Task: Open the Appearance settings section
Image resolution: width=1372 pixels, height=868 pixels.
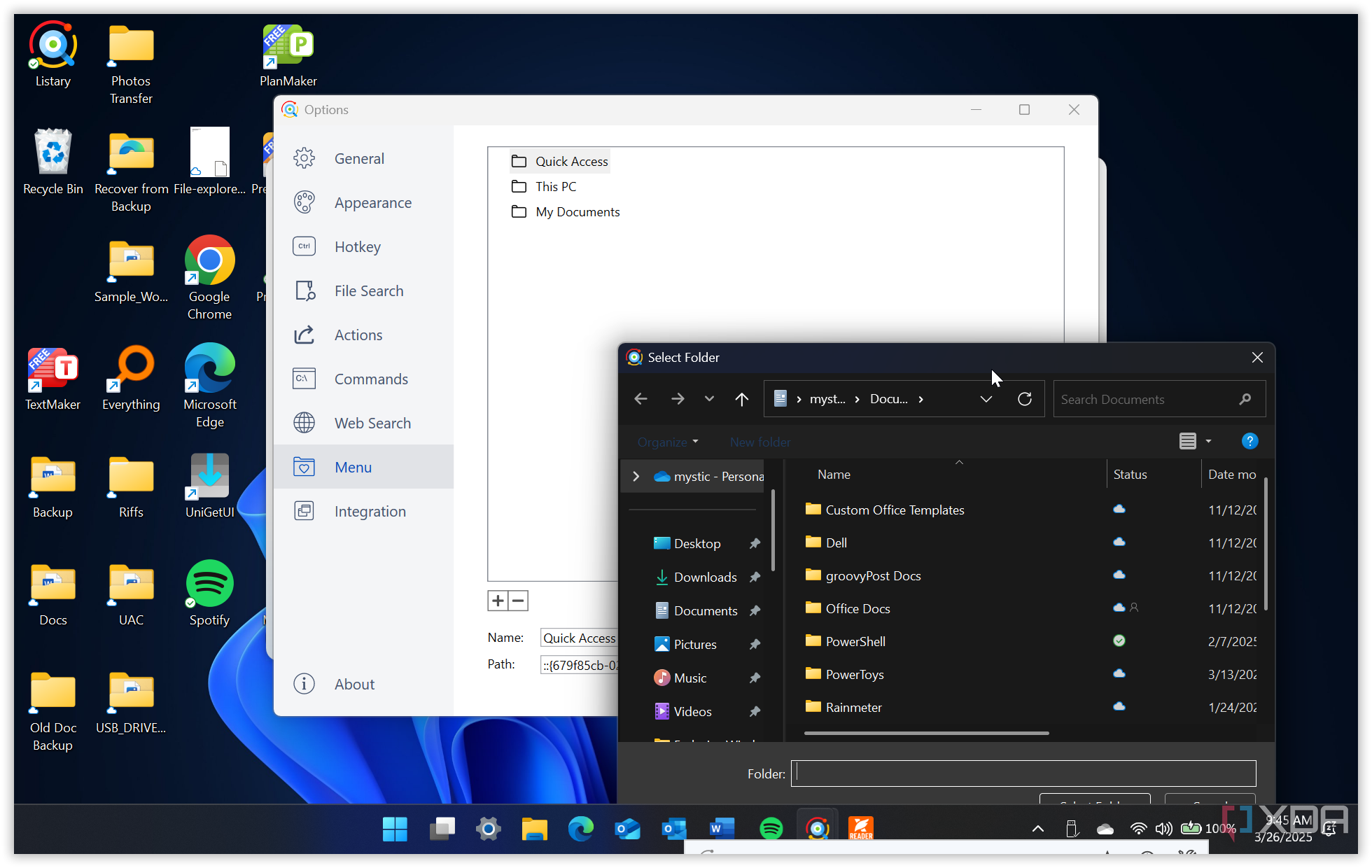Action: [363, 203]
